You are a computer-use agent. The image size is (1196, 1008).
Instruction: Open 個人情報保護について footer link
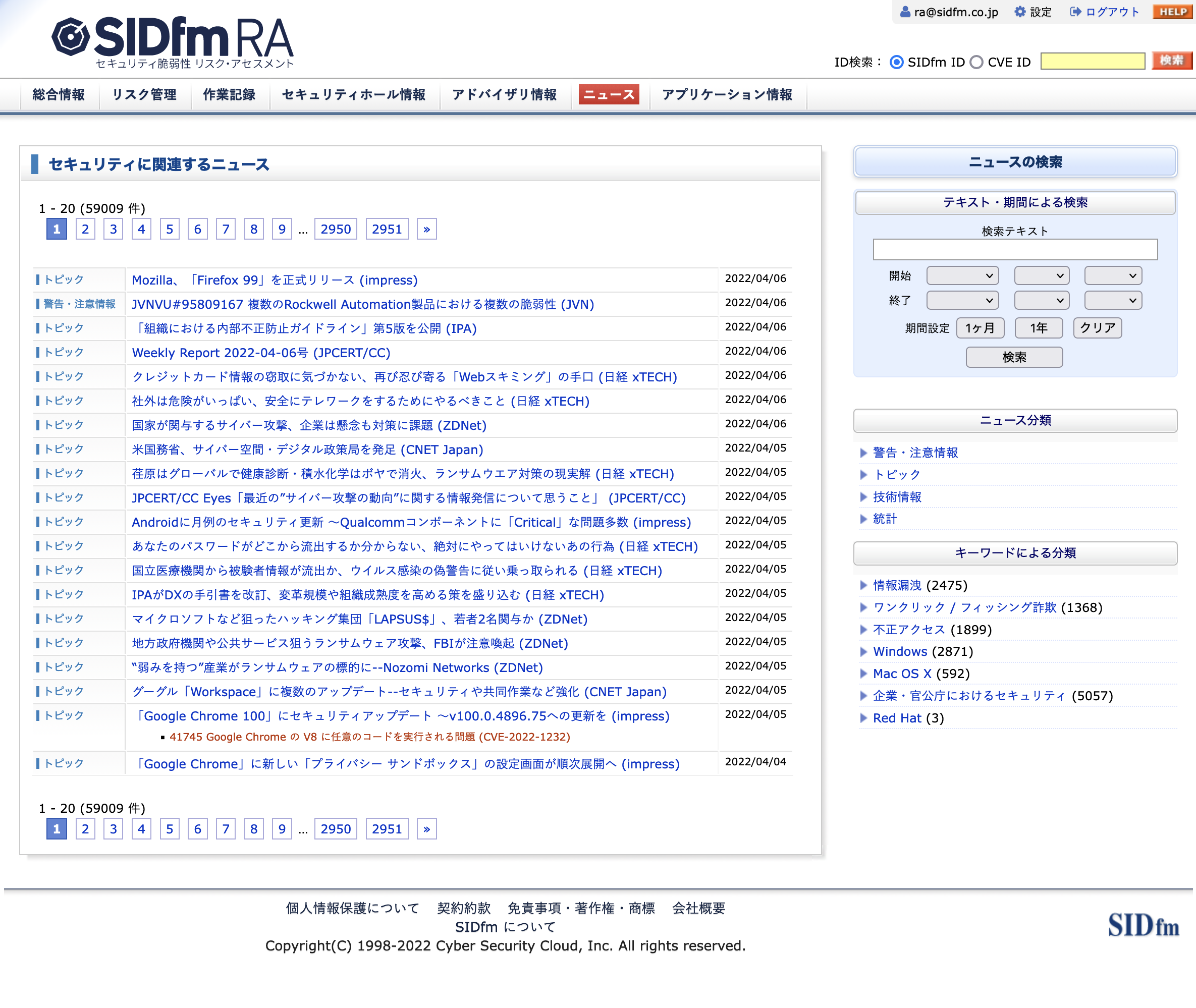pos(353,909)
